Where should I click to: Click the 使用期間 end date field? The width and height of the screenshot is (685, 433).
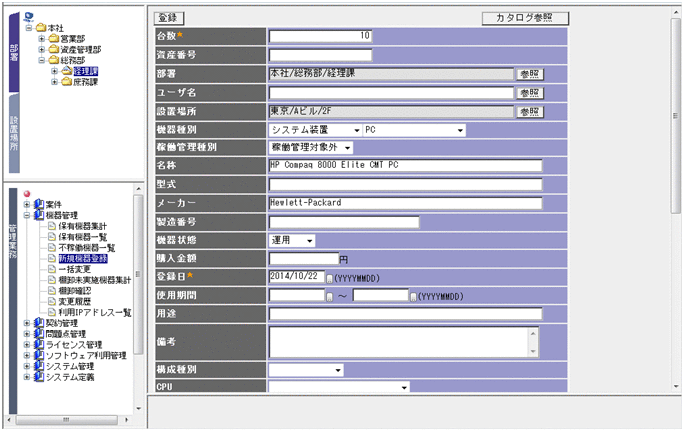click(x=381, y=295)
